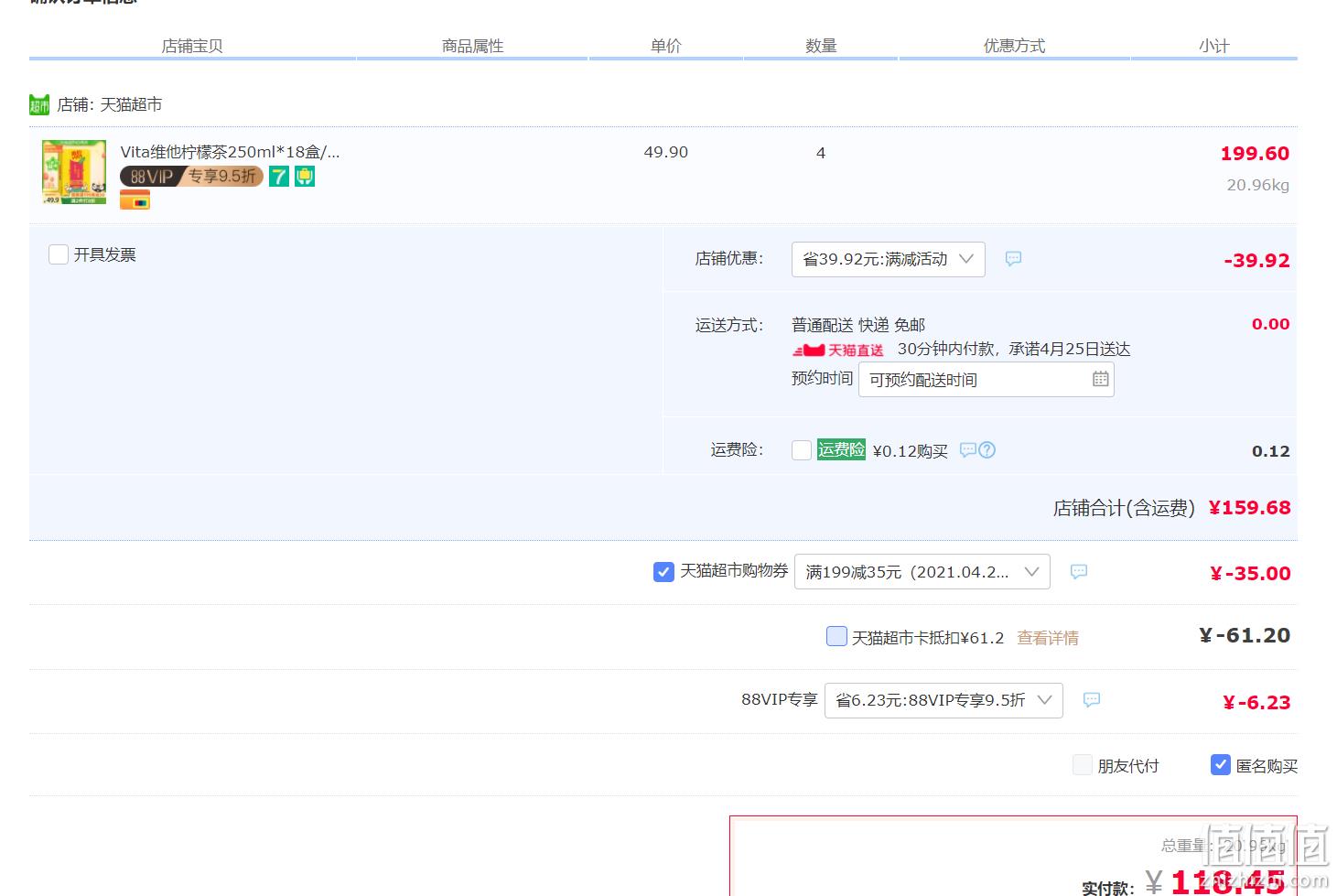Click the green shield guarantee icon
1337x896 pixels.
(x=305, y=177)
